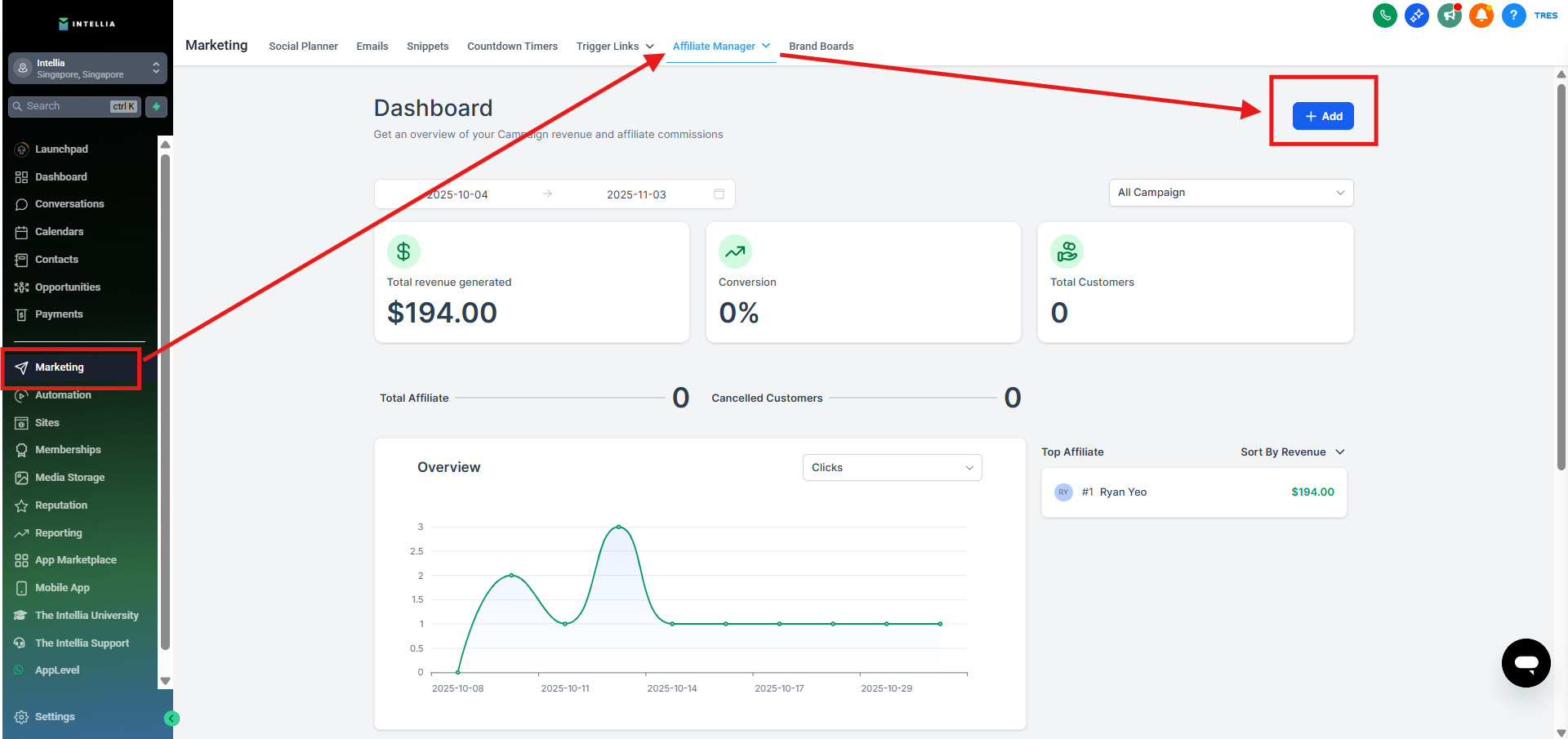Click the calendar icon in date range
1568x739 pixels.
click(x=719, y=194)
